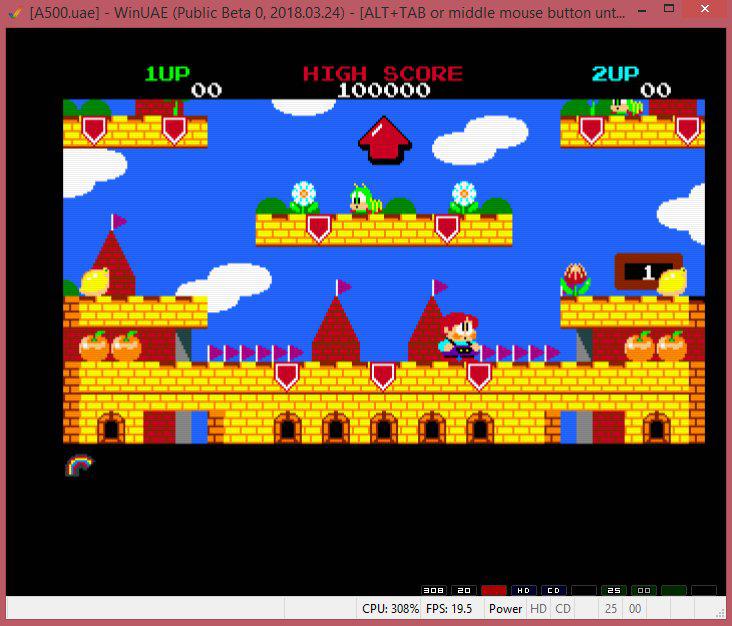Viewport: 732px width, 626px height.
Task: Click the CD indicator in status bar
Action: tap(563, 609)
